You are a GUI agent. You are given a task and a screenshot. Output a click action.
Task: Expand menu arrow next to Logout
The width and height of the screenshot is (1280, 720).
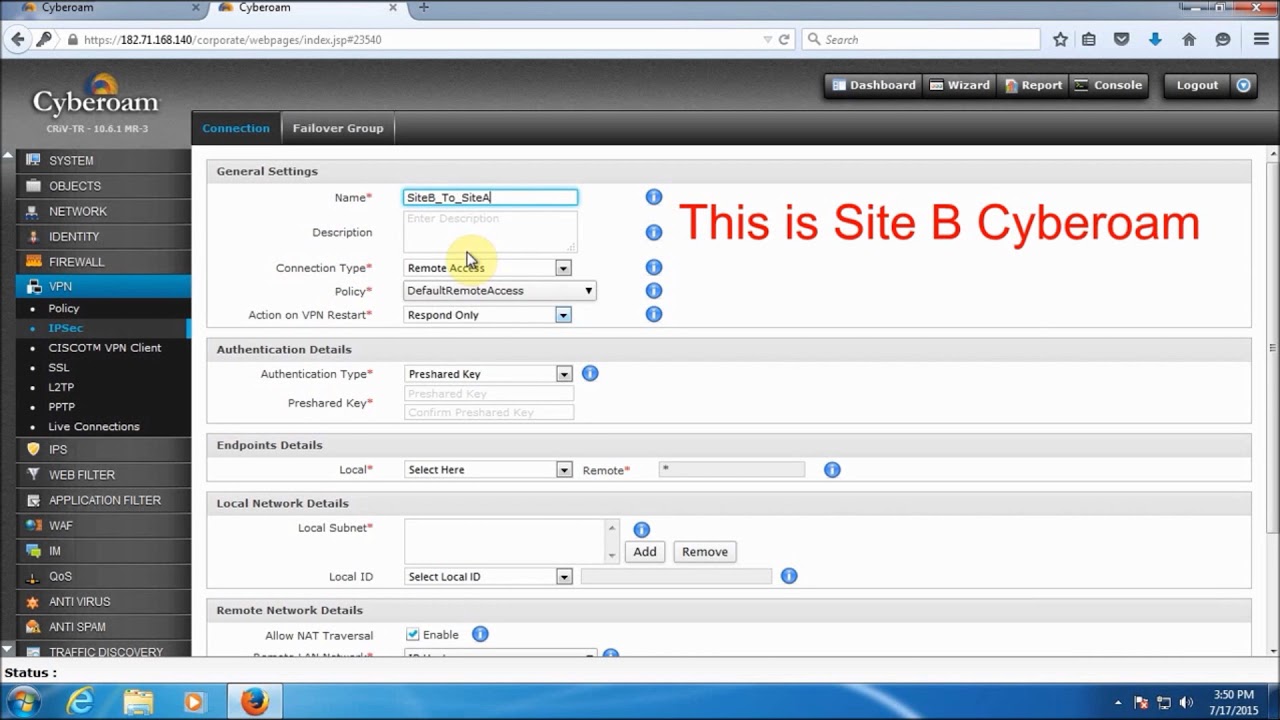(x=1243, y=85)
